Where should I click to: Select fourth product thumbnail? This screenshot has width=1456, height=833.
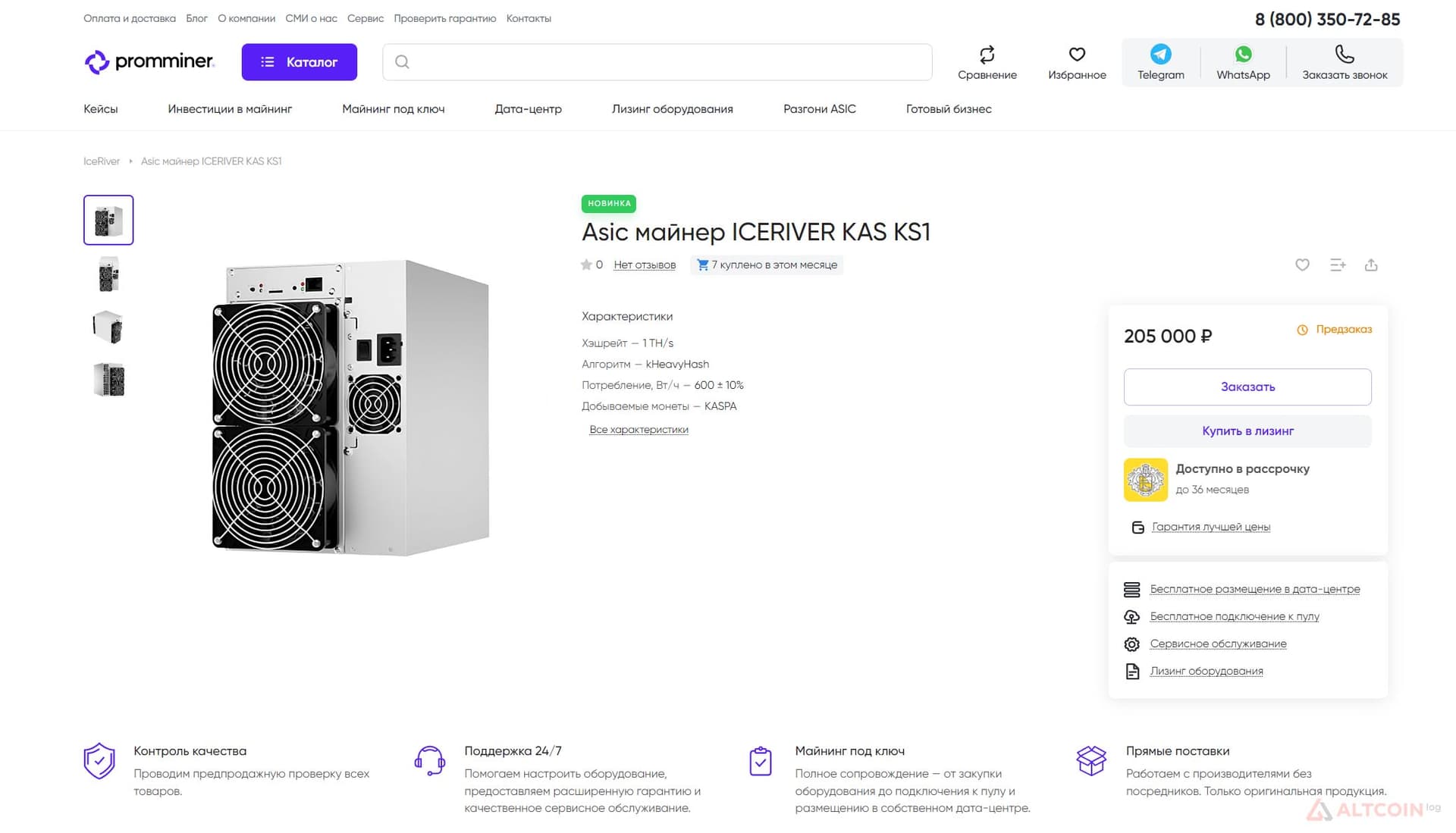click(108, 380)
